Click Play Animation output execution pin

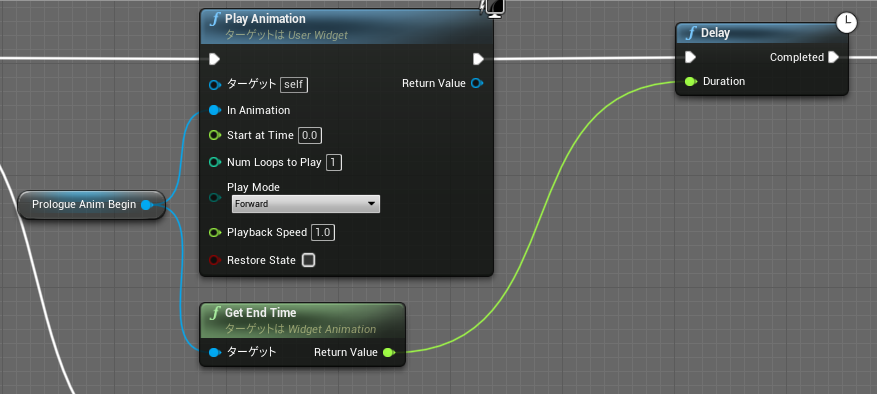[478, 59]
